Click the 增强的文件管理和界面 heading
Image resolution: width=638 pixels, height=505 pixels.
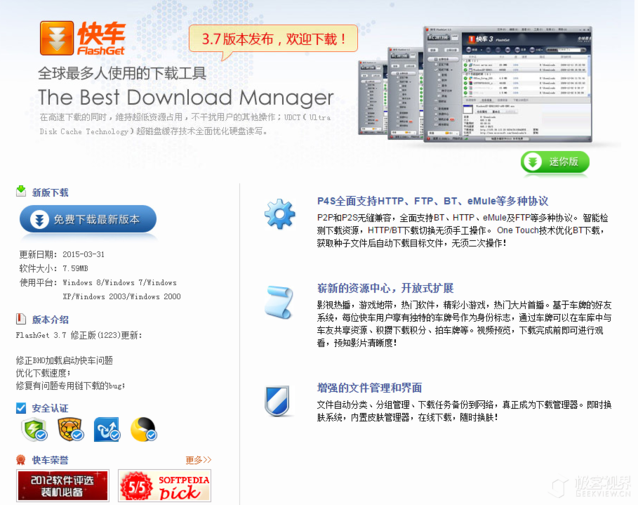tap(369, 388)
